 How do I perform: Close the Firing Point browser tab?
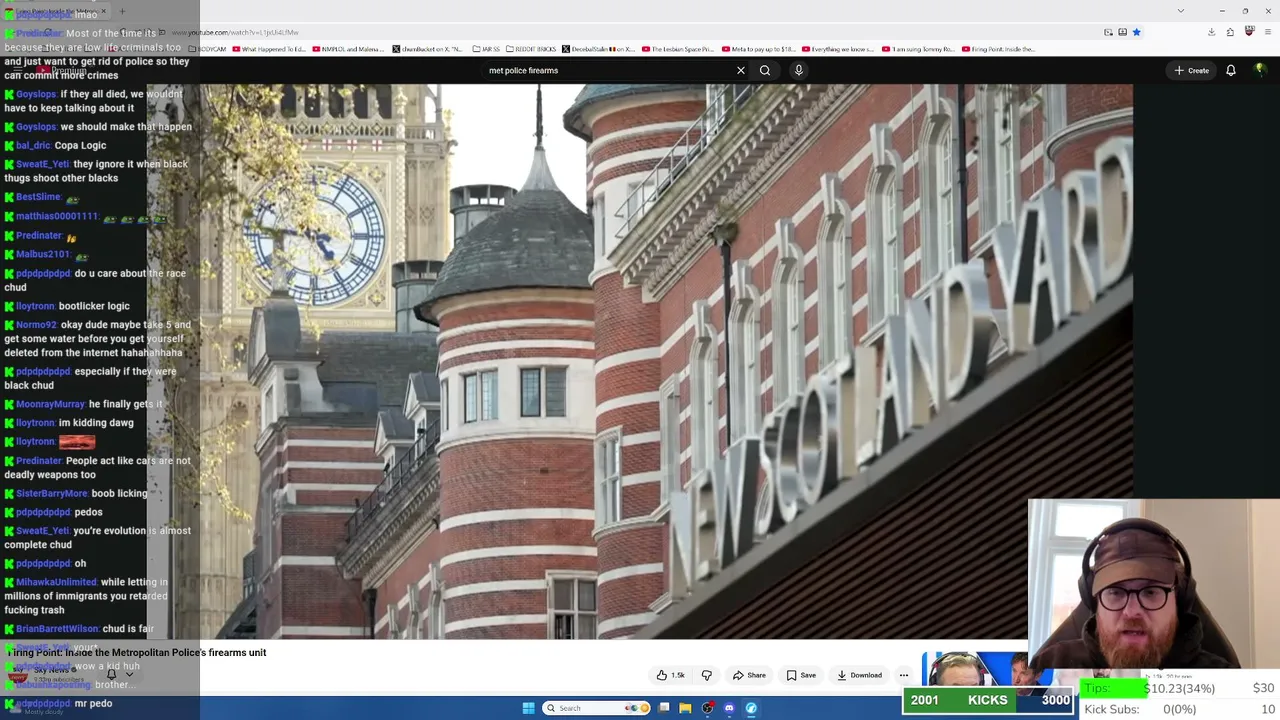click(103, 12)
